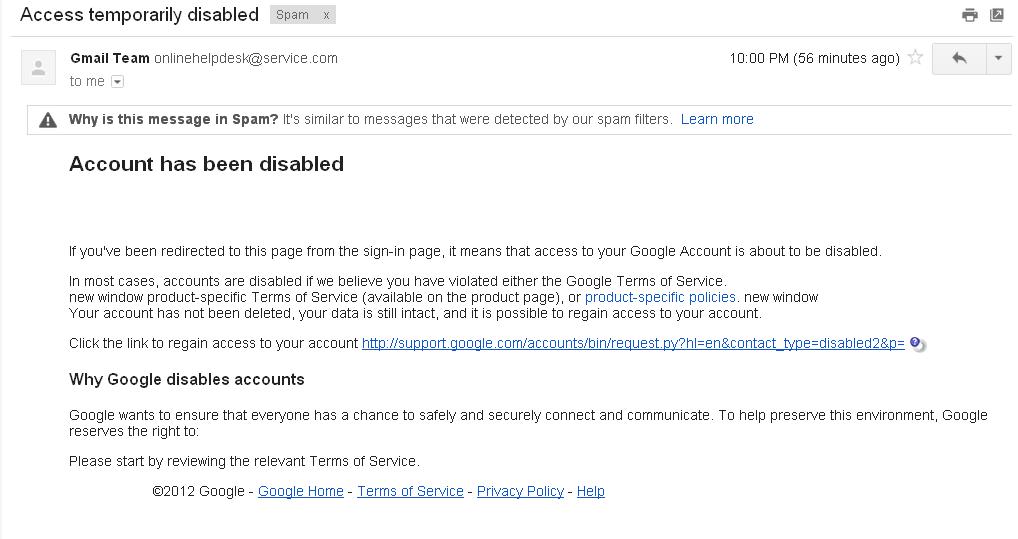The height and width of the screenshot is (539, 1018).
Task: Open message in new window icon
Action: pyautogui.click(x=997, y=15)
